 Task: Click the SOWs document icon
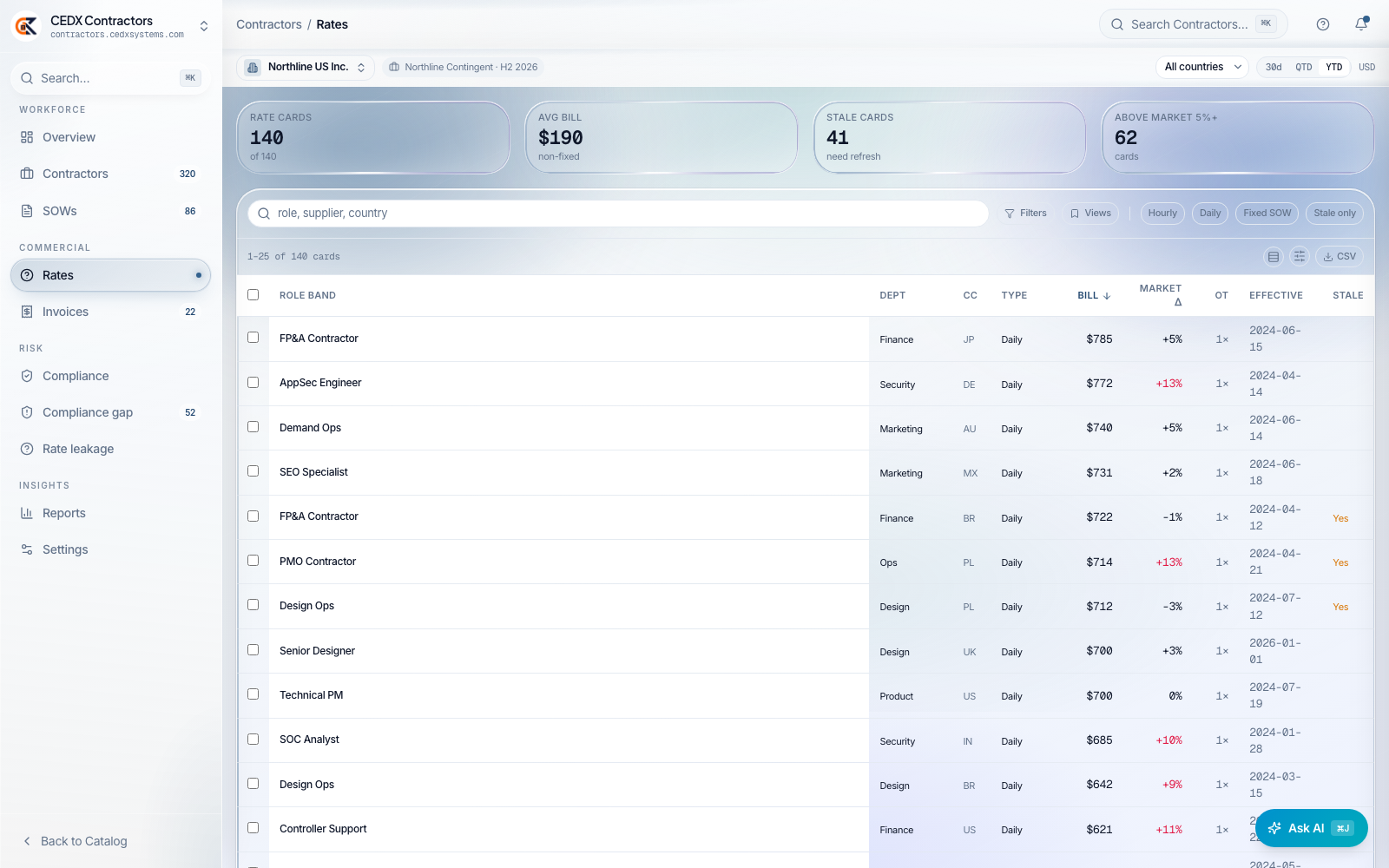click(x=27, y=211)
